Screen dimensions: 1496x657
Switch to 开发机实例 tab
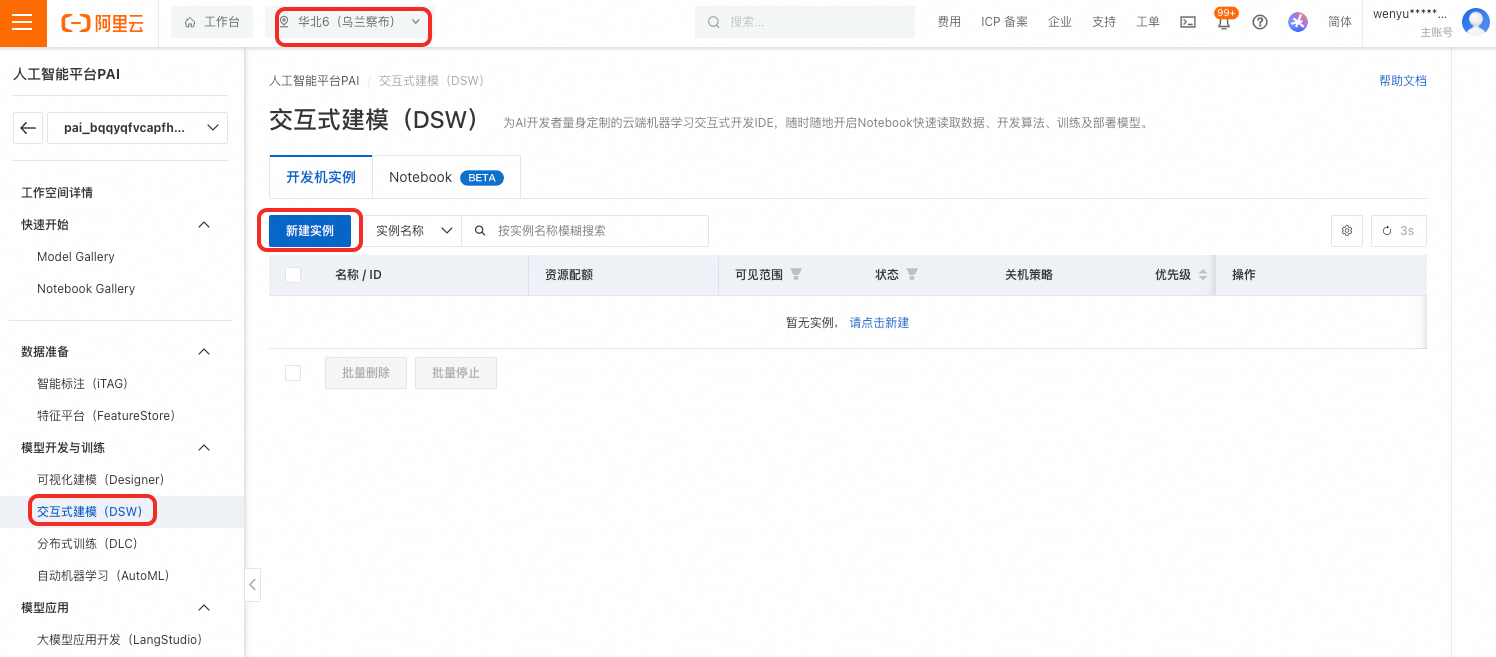tap(321, 177)
